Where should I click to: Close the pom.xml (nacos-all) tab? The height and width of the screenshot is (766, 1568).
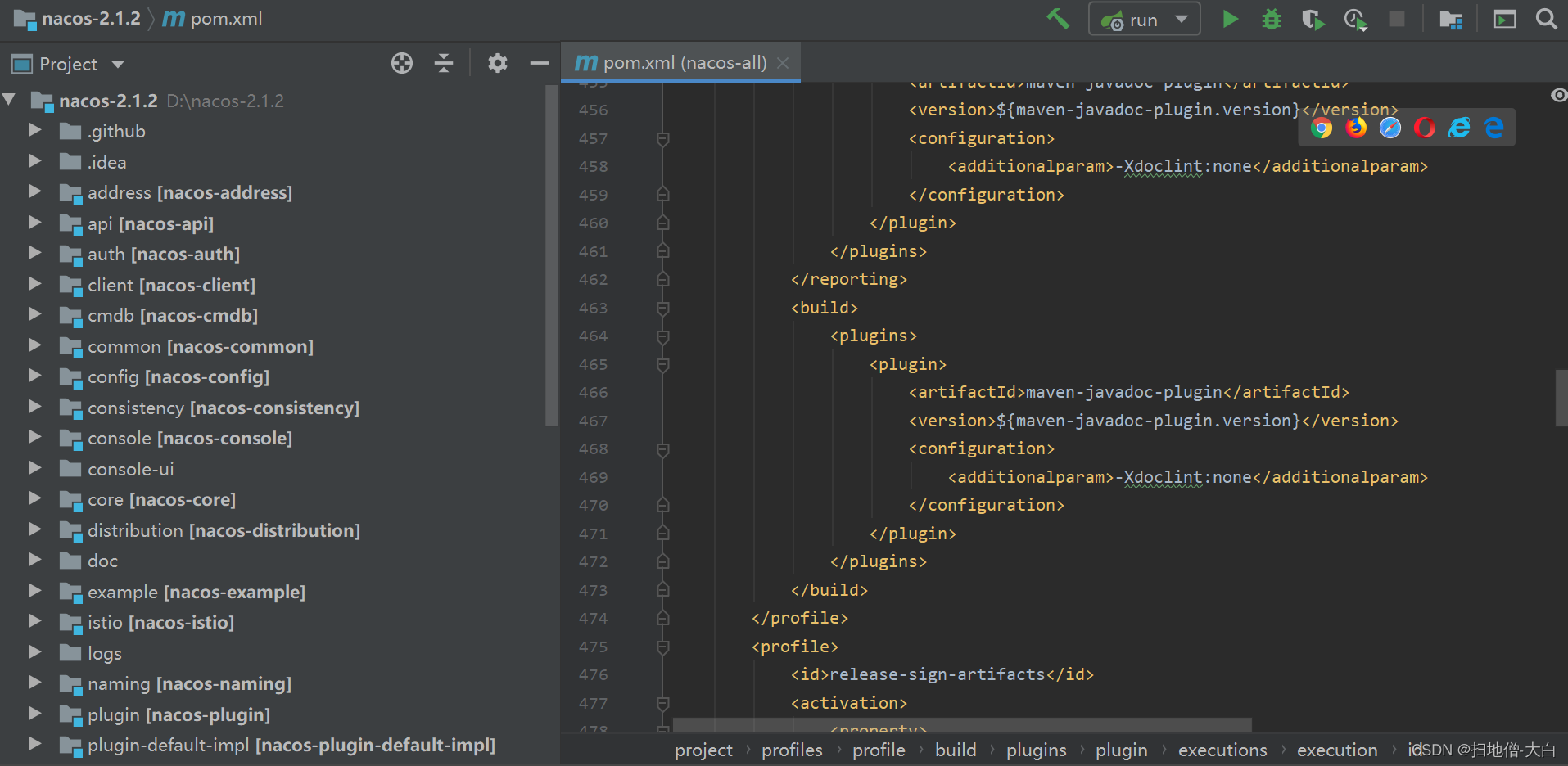point(783,63)
